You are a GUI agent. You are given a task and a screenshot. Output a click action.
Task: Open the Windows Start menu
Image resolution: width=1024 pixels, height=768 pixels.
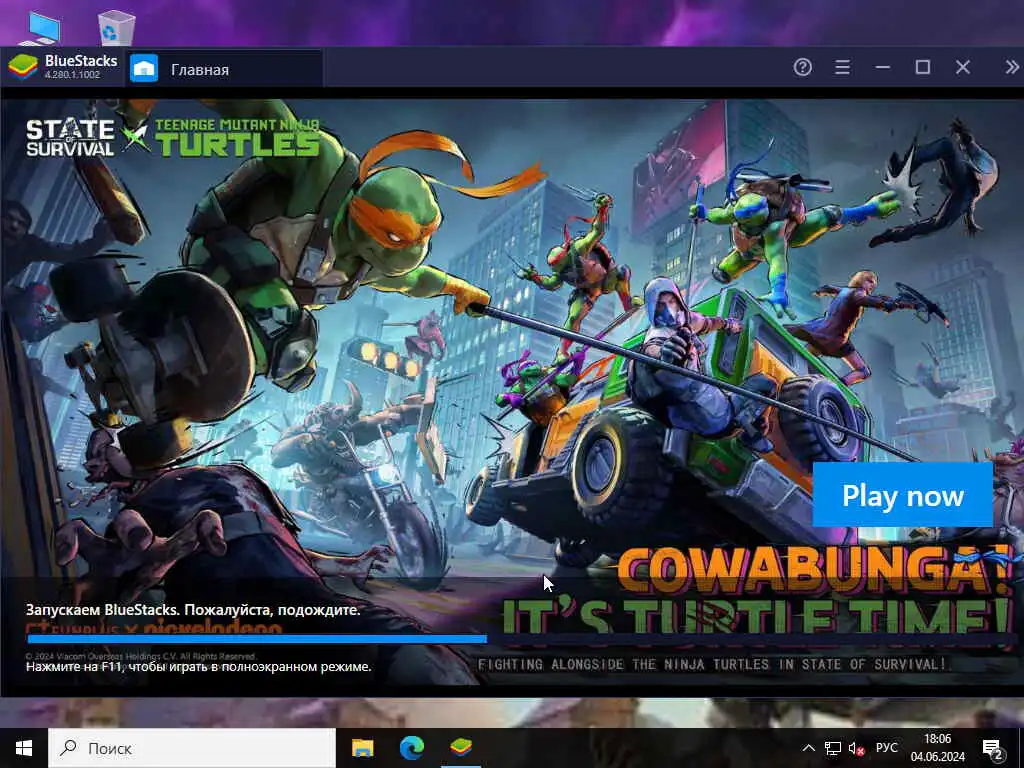click(x=24, y=748)
